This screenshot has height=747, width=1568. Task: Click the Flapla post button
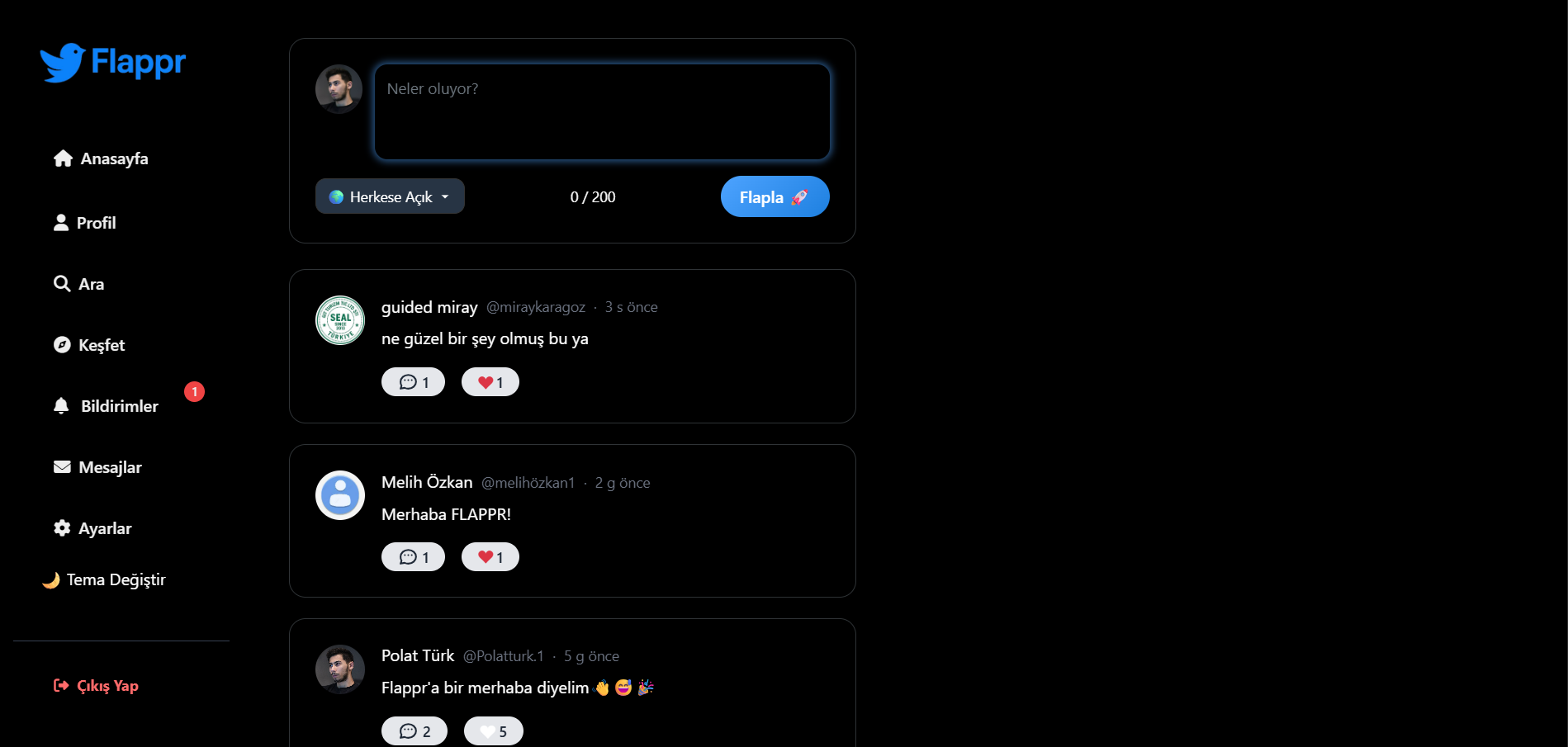point(775,196)
